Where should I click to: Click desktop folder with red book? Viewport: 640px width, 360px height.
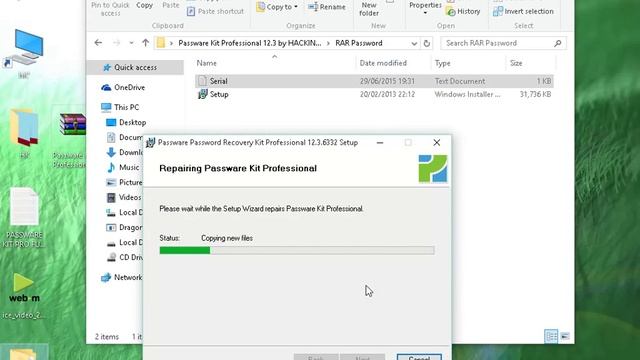click(24, 133)
